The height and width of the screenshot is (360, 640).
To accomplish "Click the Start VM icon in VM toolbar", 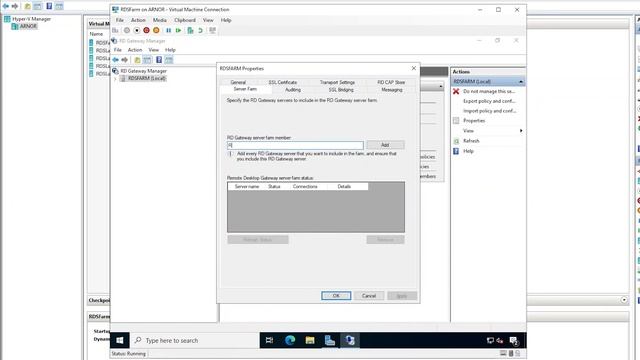I will [127, 30].
